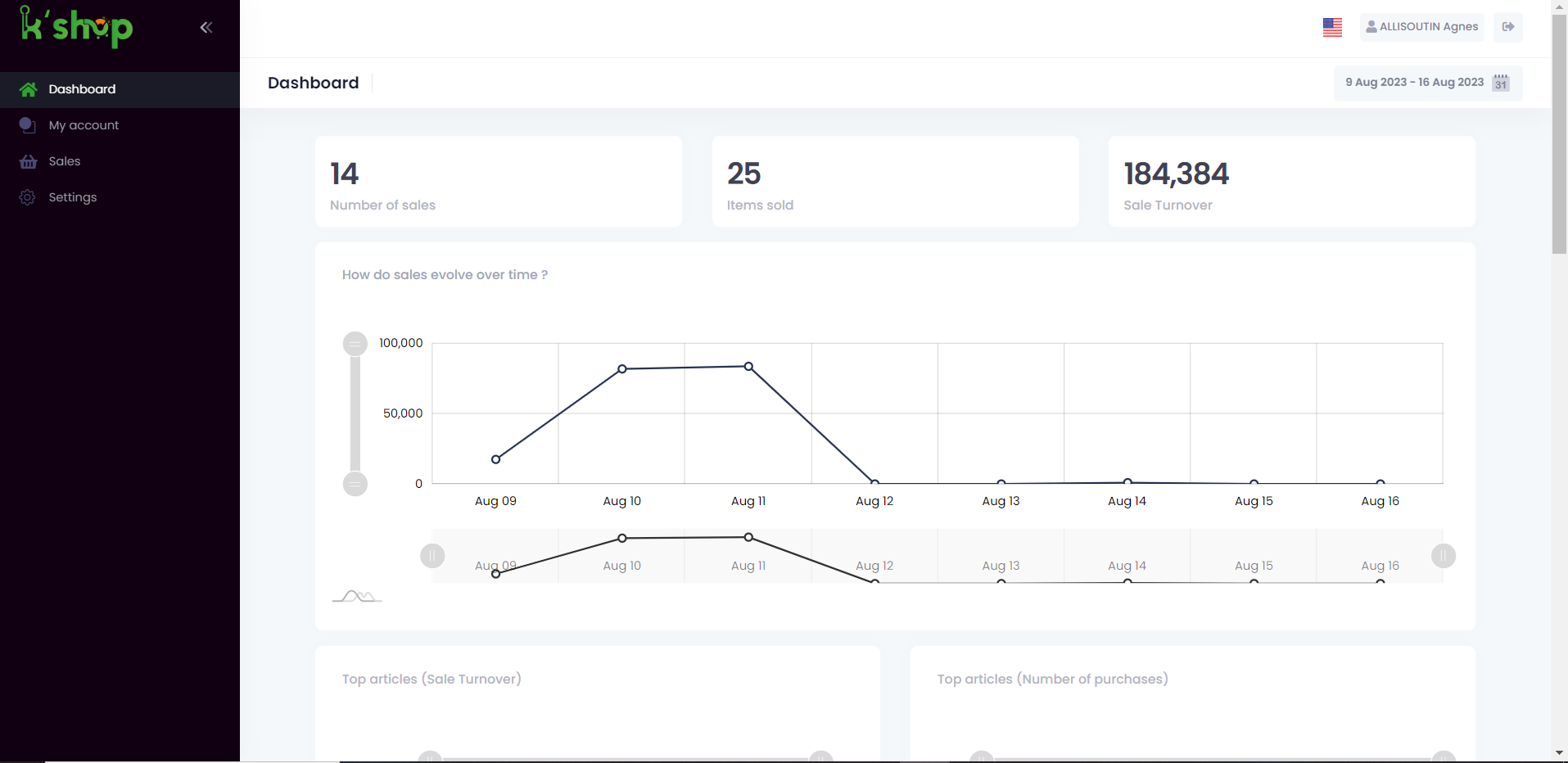Click the US flag language selector
The image size is (1568, 763).
1332,27
